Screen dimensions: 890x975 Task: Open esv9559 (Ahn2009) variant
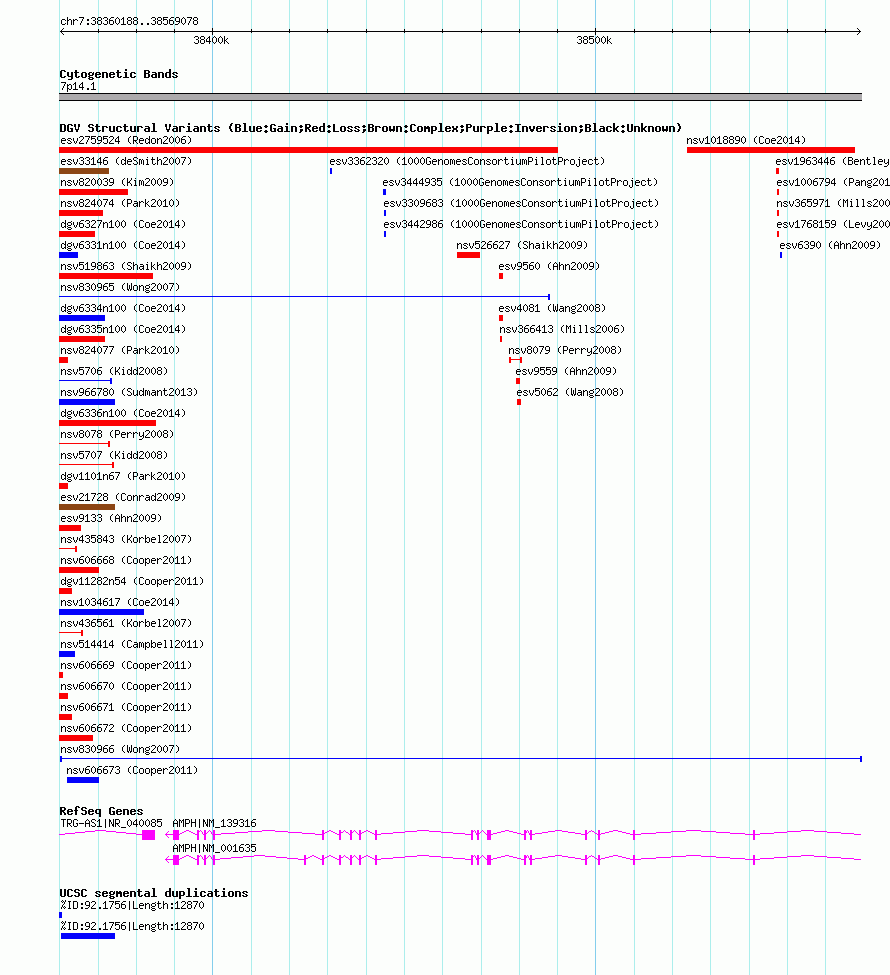(x=566, y=372)
